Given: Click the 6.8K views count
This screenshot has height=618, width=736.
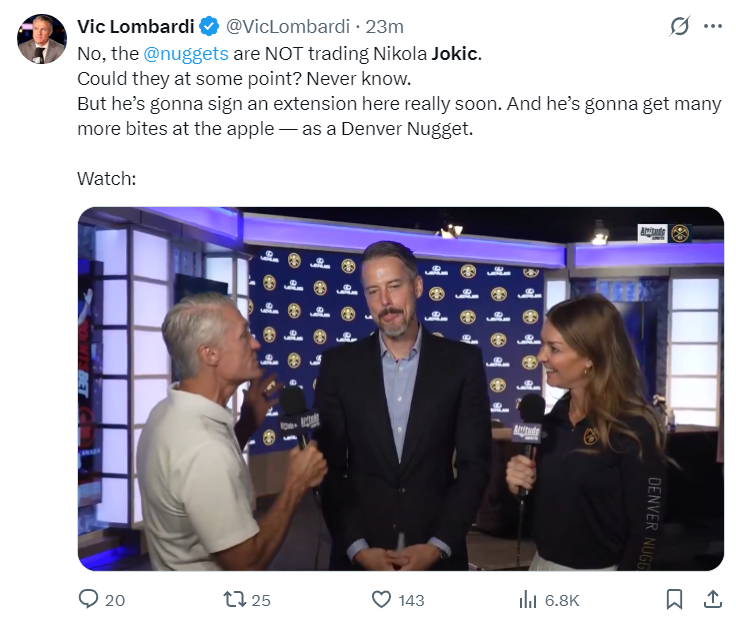Looking at the screenshot, I should tap(562, 600).
